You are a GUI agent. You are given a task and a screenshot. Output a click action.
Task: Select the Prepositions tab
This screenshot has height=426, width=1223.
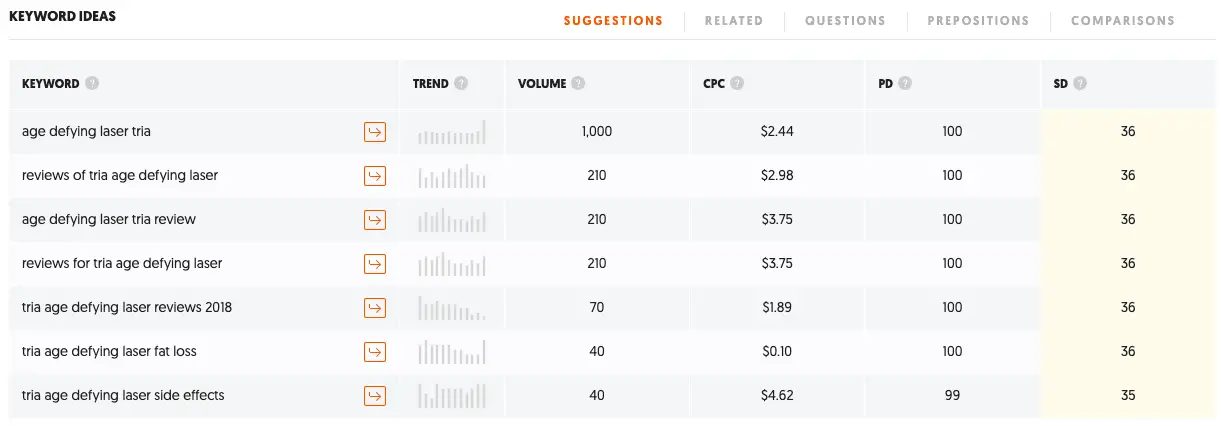[978, 20]
